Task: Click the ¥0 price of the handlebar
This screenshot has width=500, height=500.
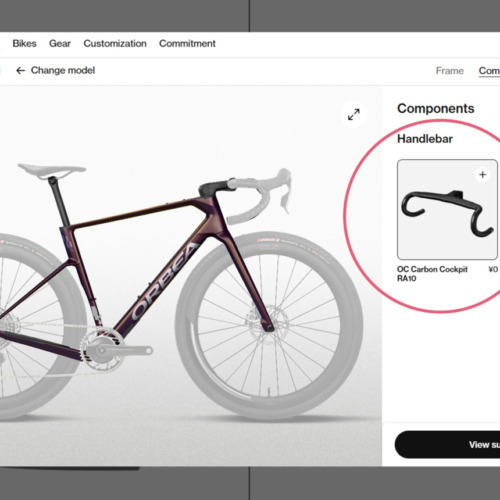Action: [493, 269]
